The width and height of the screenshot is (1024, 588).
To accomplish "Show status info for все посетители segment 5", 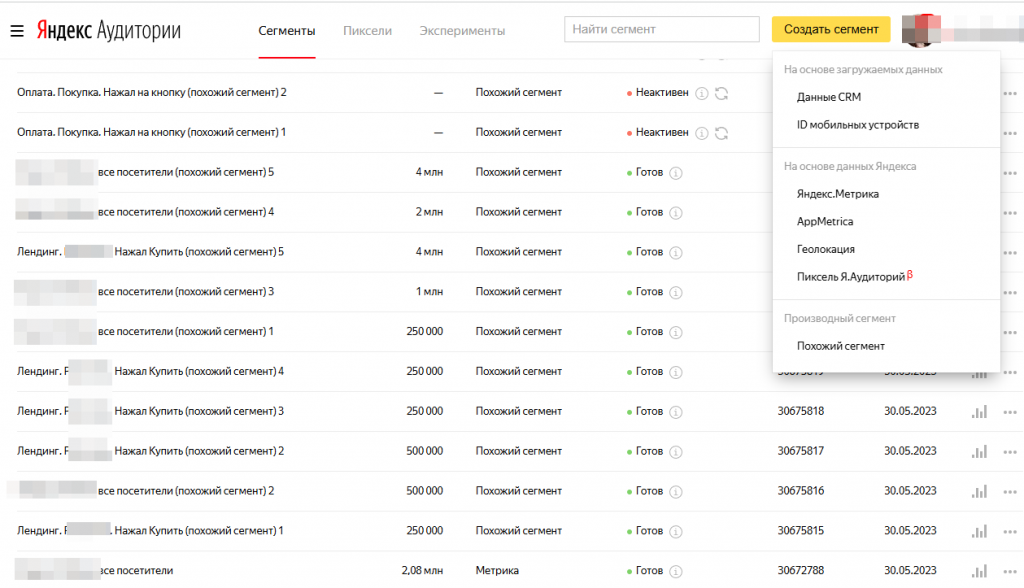I will click(676, 173).
